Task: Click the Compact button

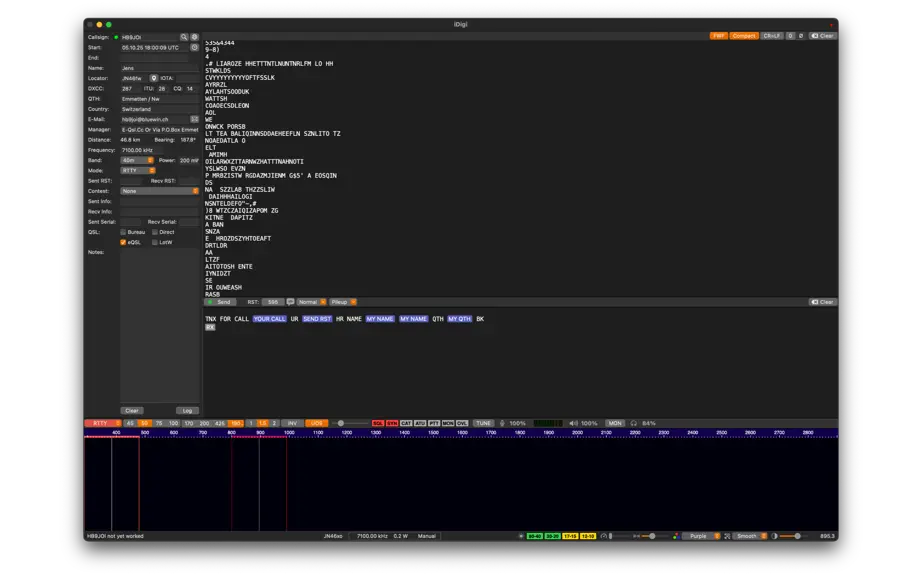Action: (x=744, y=36)
